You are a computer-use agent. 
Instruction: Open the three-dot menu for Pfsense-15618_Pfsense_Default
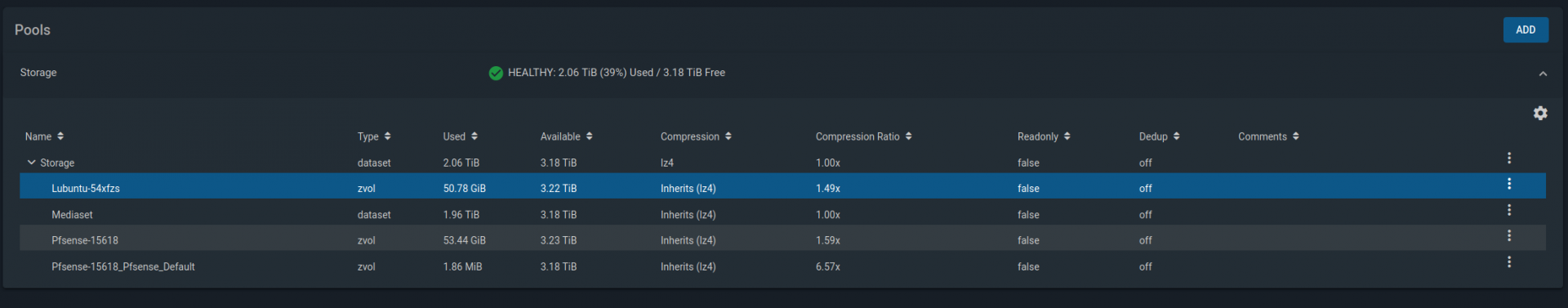[1508, 262]
